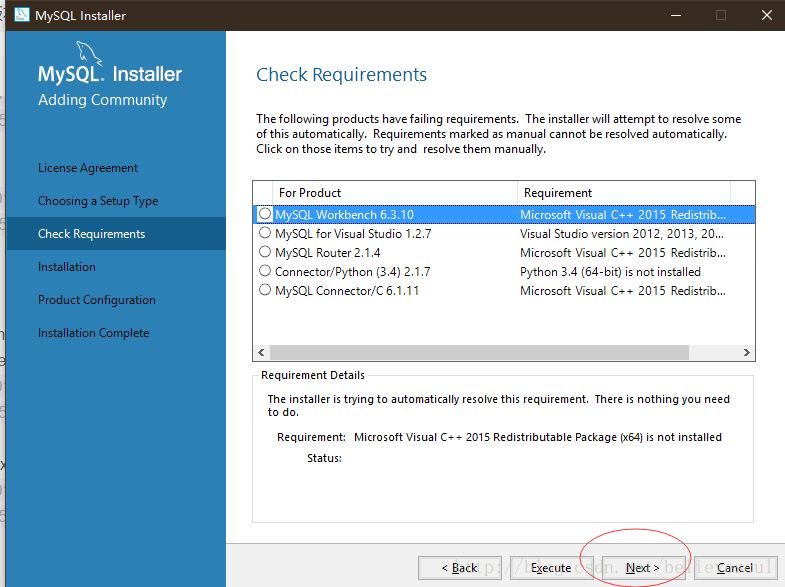Click the Back button

tap(460, 567)
